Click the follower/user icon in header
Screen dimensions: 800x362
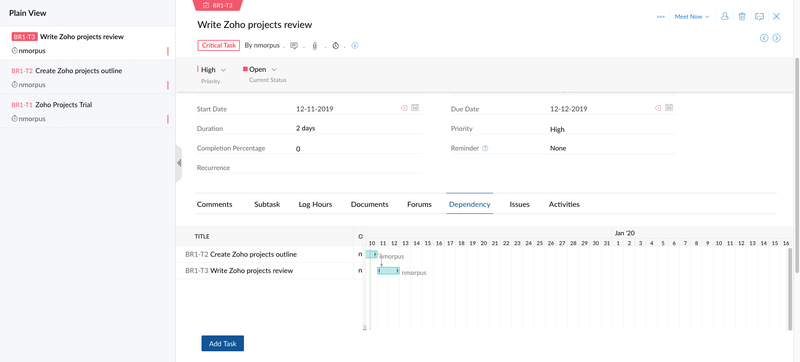[x=724, y=16]
